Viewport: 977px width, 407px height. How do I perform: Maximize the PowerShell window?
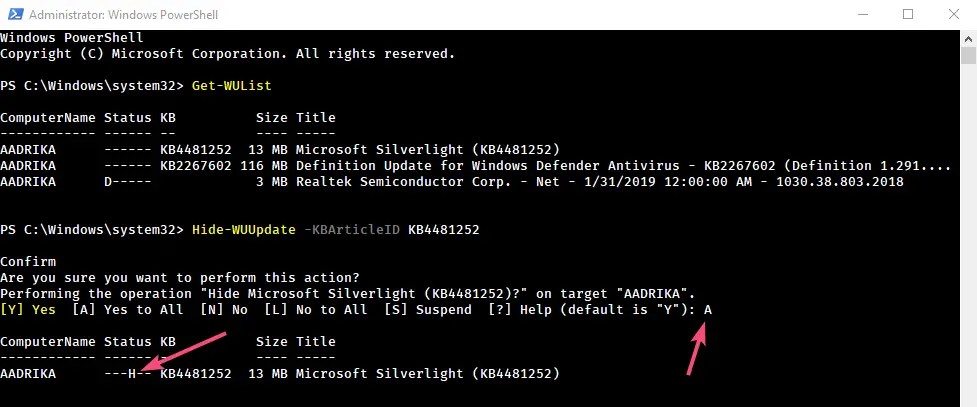[908, 14]
